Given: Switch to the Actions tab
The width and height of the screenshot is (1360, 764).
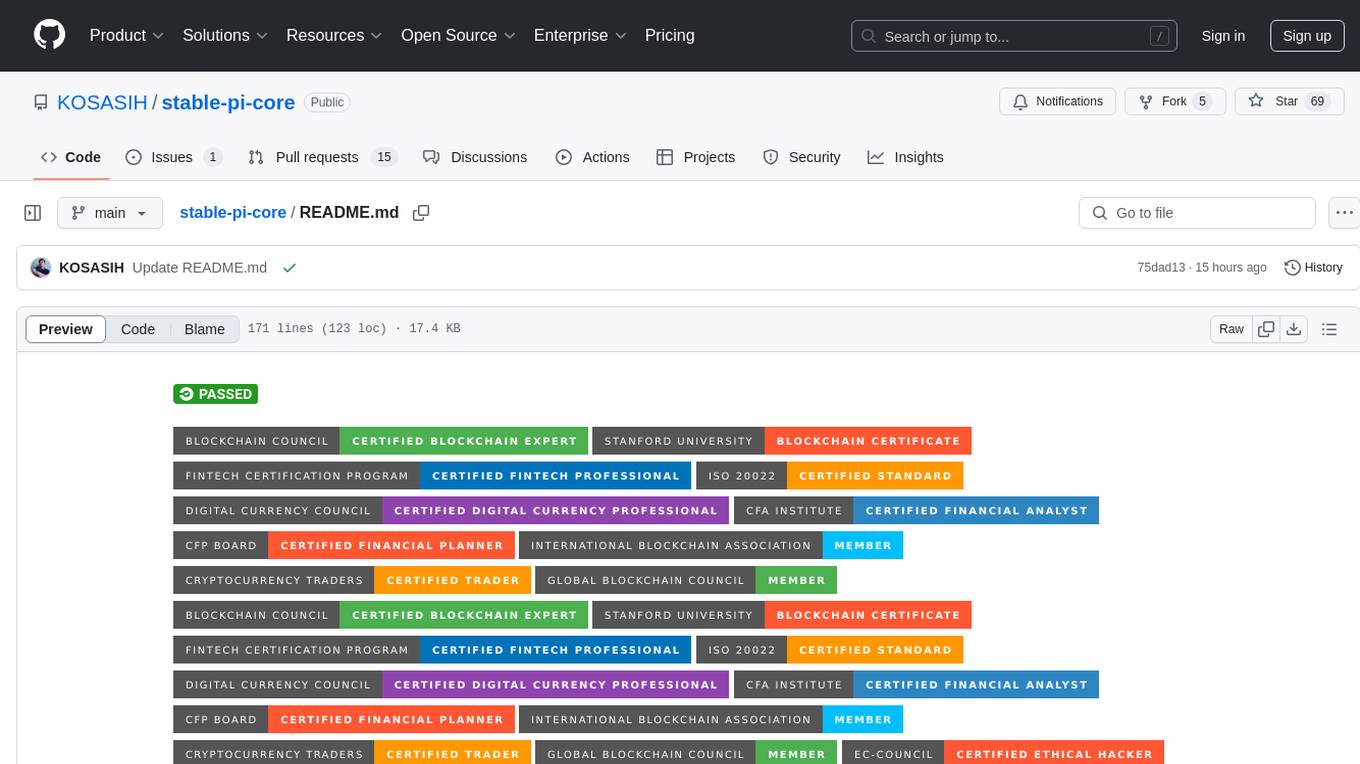Looking at the screenshot, I should [x=592, y=157].
